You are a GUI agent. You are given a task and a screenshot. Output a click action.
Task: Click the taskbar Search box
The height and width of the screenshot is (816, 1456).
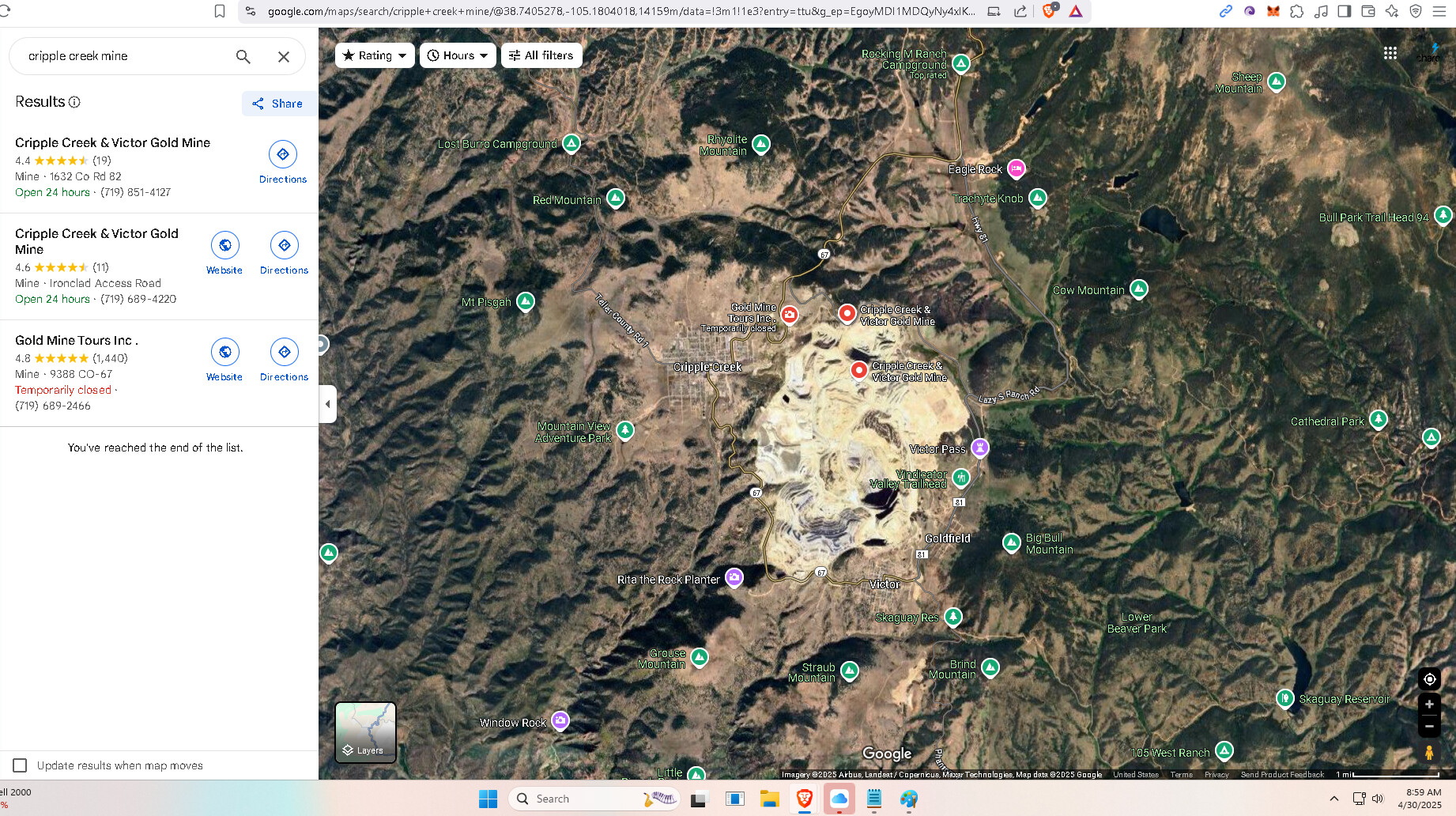[594, 799]
